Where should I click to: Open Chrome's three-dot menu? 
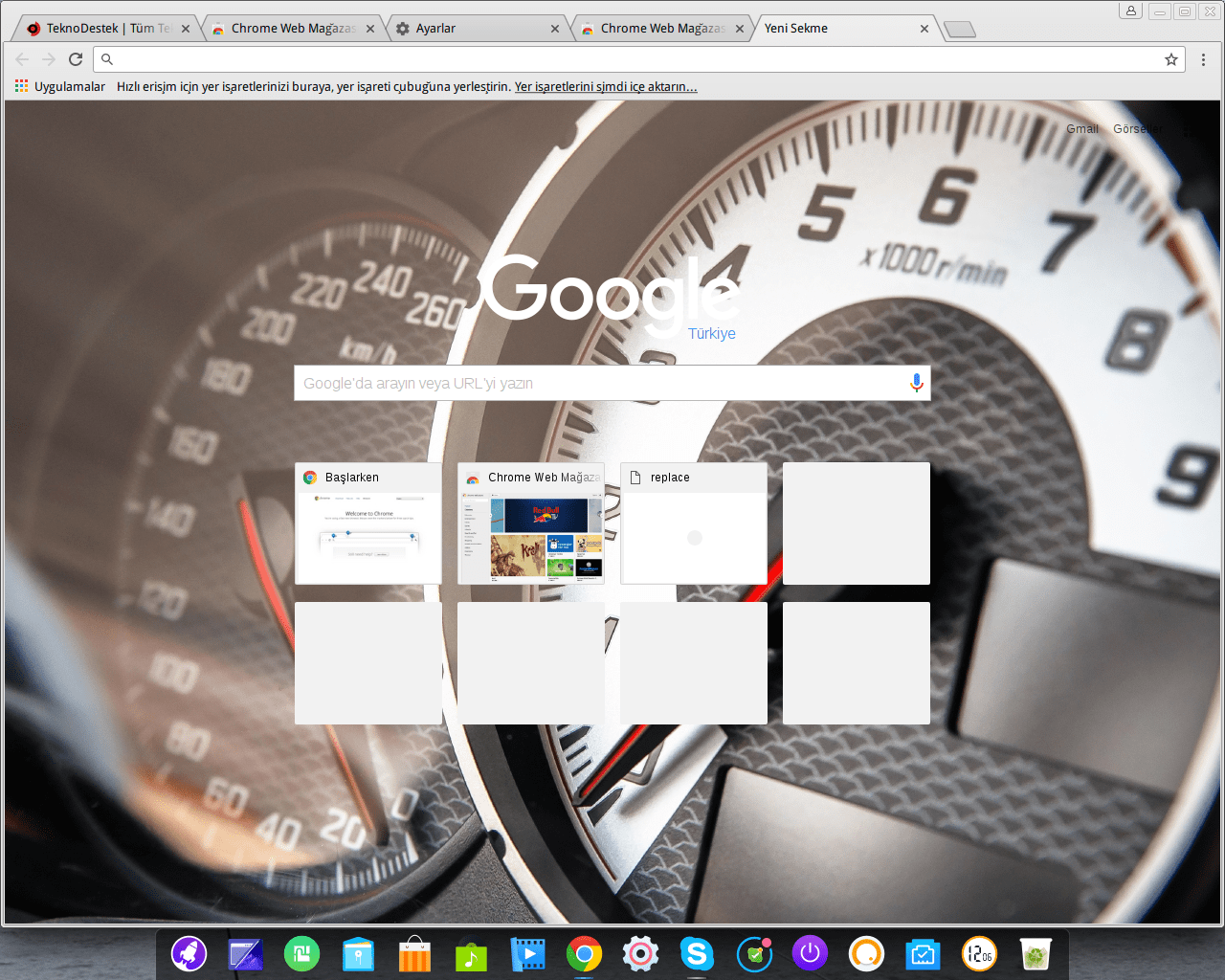(1203, 59)
